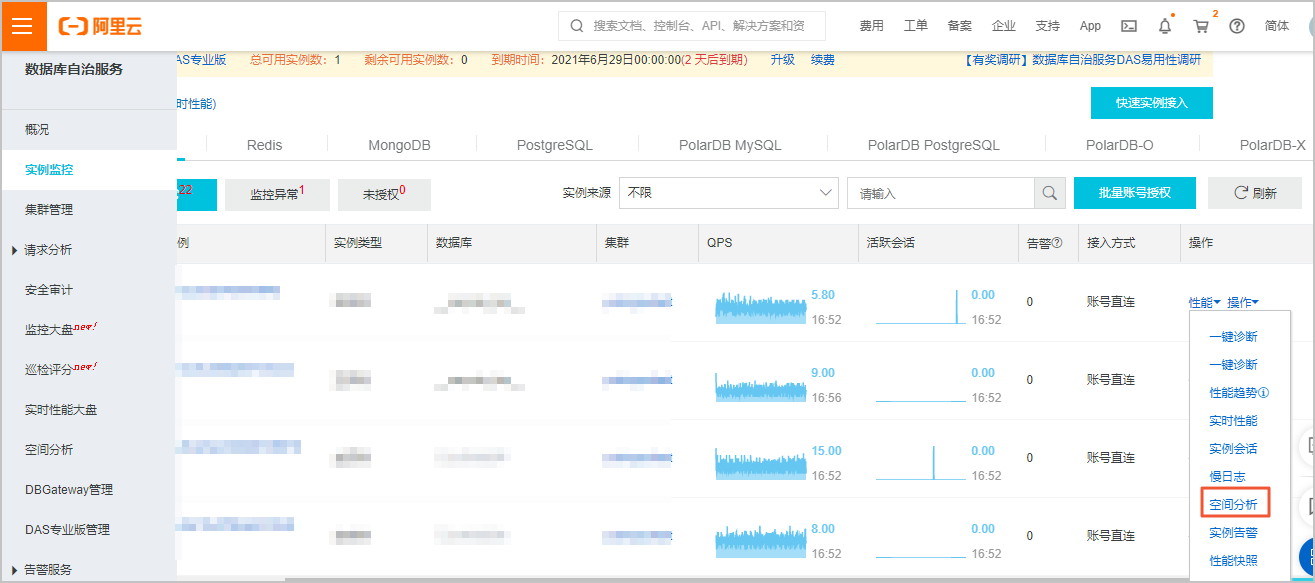1315x583 pixels.
Task: Select 空间分析 in the dropdown menu
Action: tap(1233, 504)
